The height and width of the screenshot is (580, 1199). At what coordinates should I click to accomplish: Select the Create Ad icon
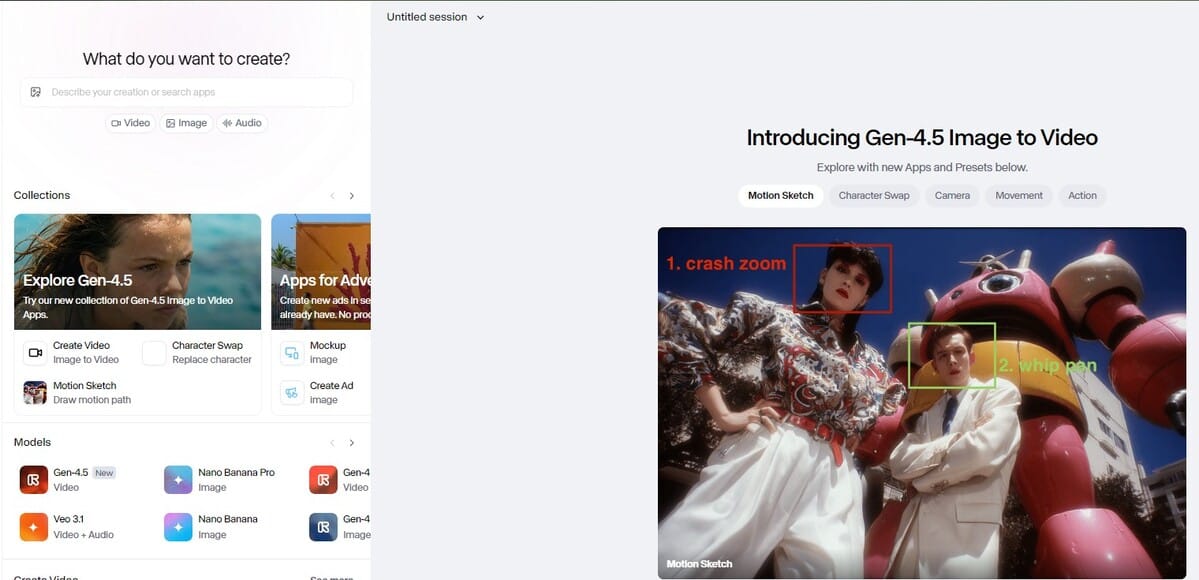coord(292,393)
